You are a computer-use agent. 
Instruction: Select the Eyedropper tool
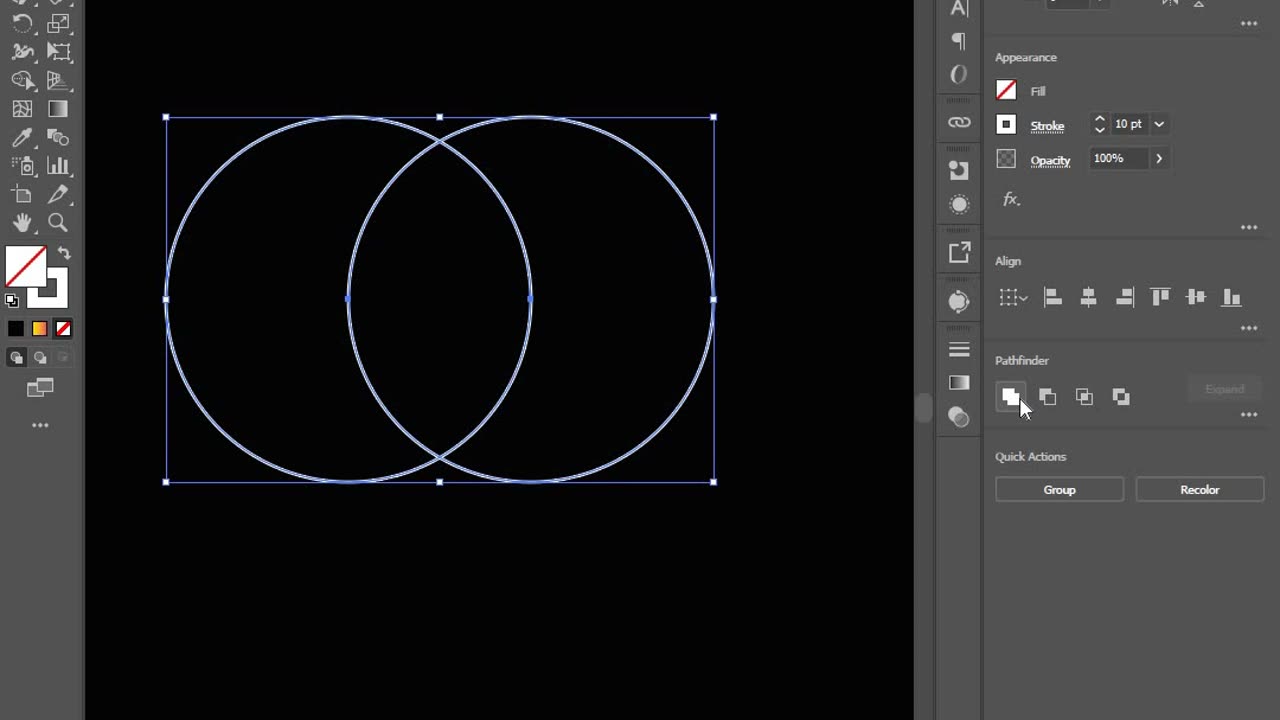[22, 138]
